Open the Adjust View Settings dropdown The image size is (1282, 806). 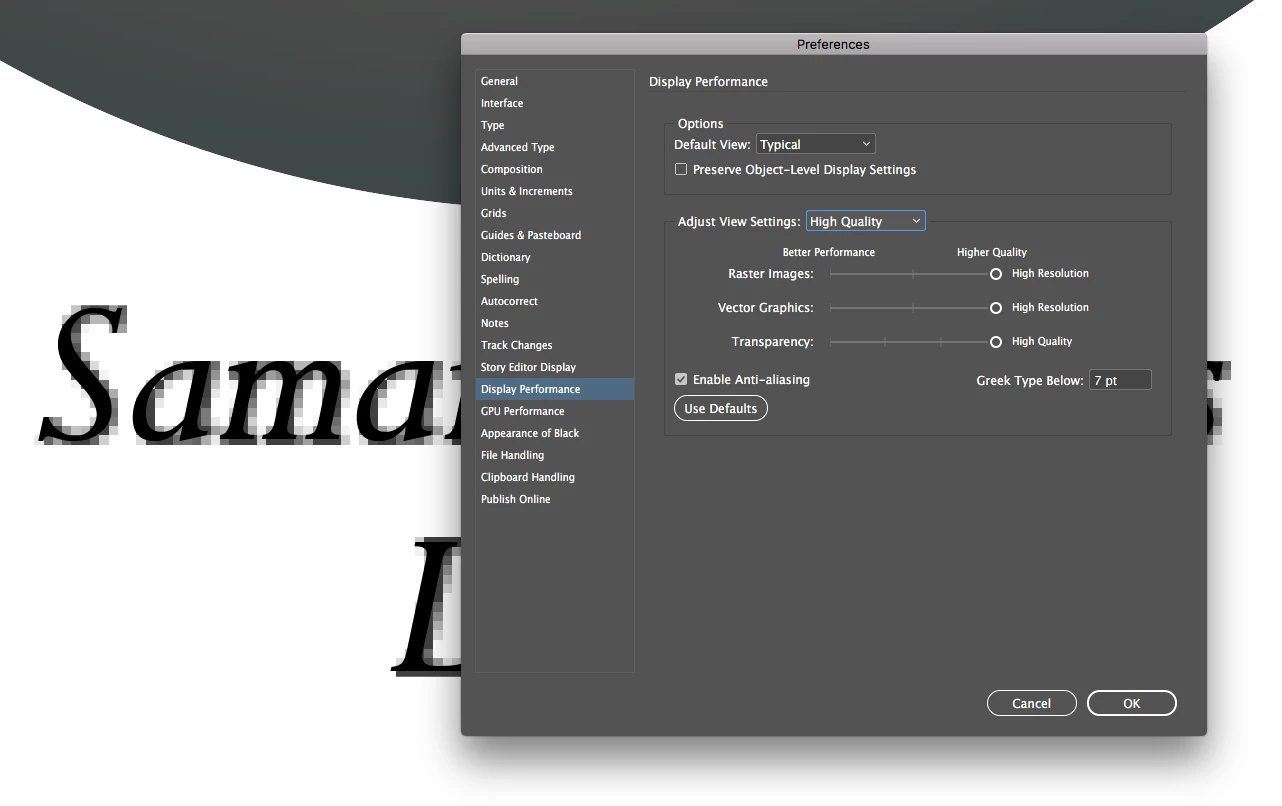coord(866,221)
